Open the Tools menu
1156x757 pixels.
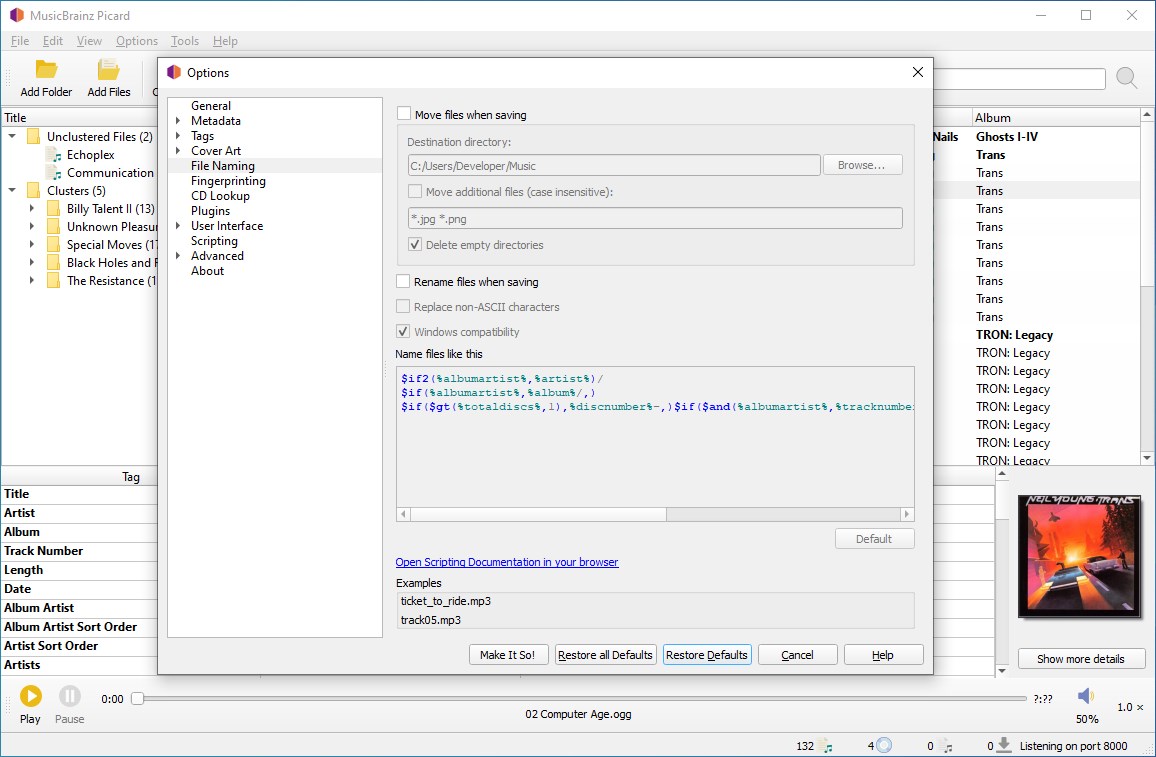coord(184,41)
